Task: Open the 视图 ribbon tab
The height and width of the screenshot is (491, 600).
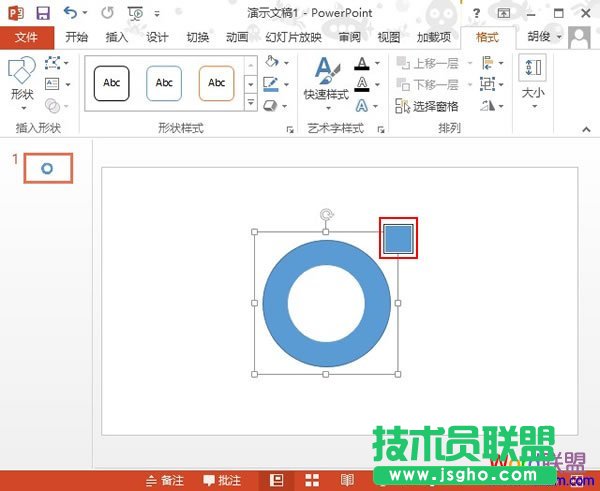Action: tap(389, 37)
